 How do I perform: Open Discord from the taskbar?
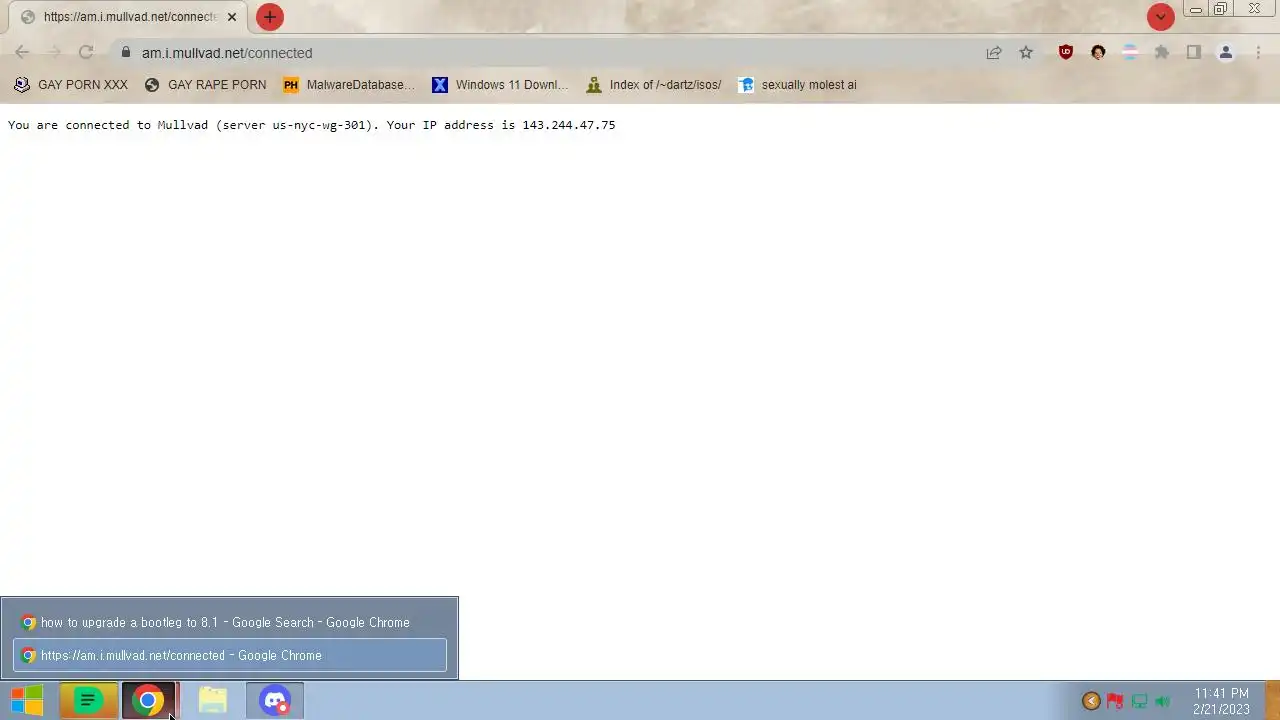coord(275,700)
